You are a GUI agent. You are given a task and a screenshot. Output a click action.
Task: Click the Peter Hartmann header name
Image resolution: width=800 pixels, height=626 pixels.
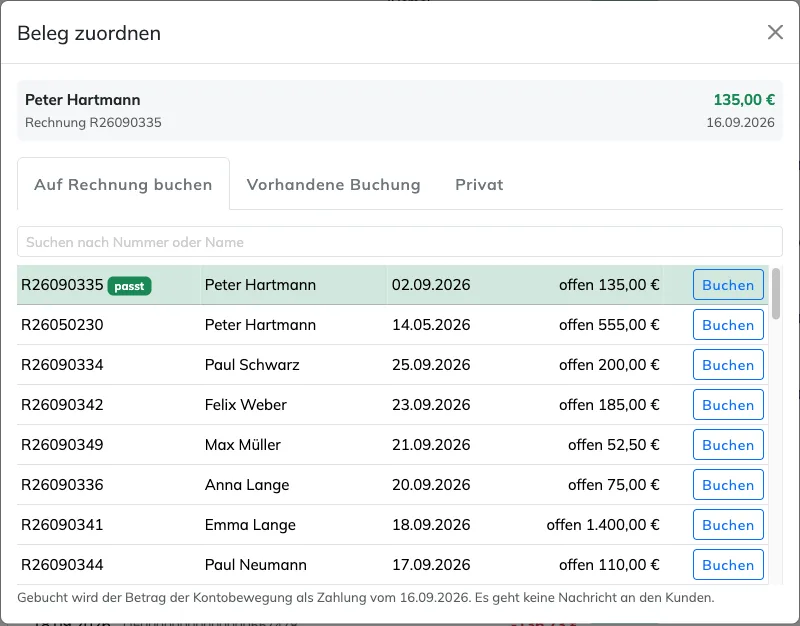(83, 99)
